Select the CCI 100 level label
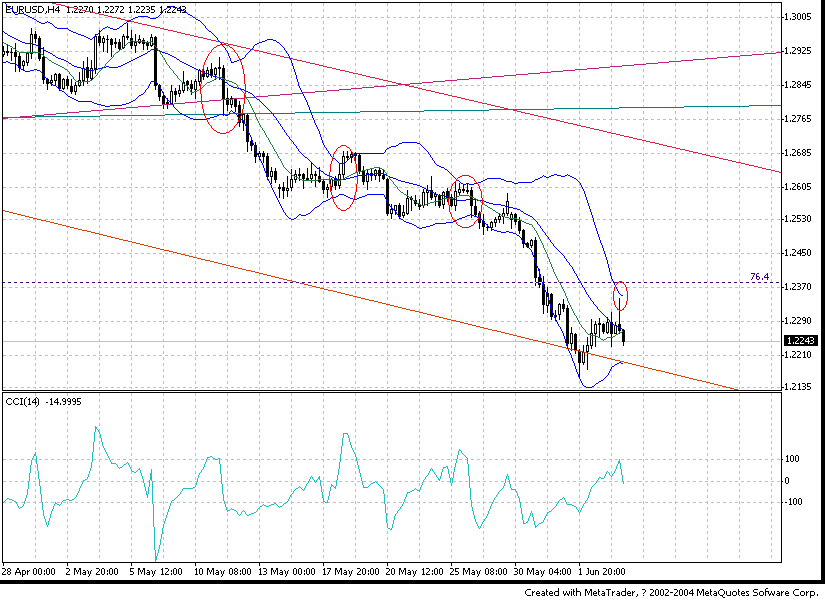The image size is (825, 600). point(792,459)
